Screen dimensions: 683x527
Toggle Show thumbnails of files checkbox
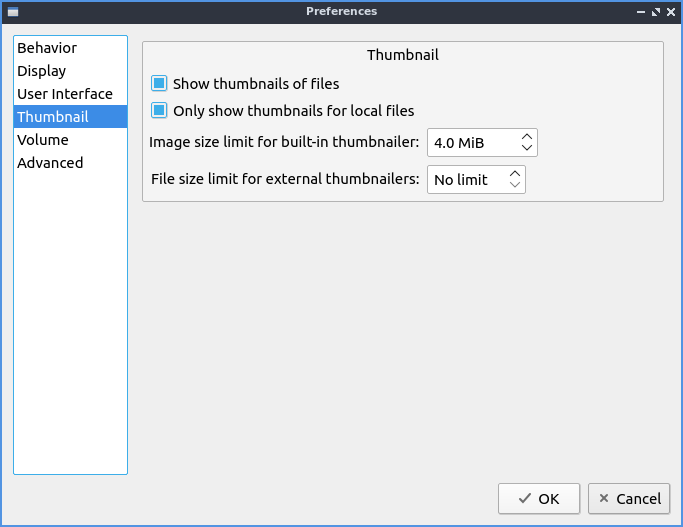[159, 84]
